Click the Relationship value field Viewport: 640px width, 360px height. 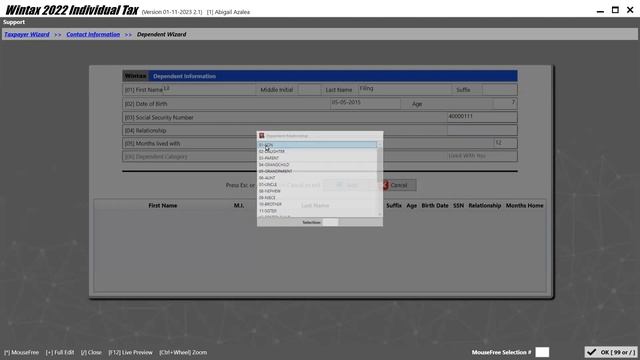tap(482, 130)
